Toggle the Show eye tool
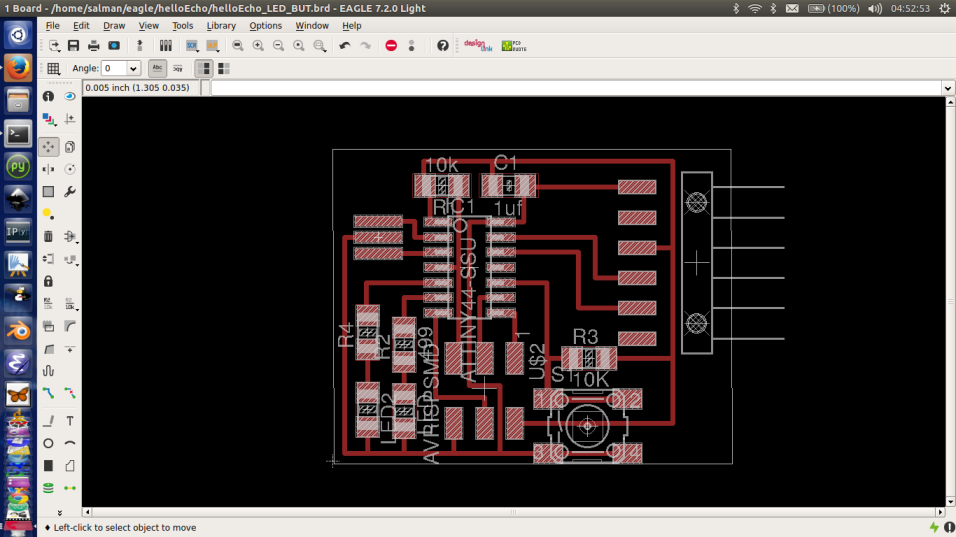Image resolution: width=956 pixels, height=537 pixels. point(70,97)
